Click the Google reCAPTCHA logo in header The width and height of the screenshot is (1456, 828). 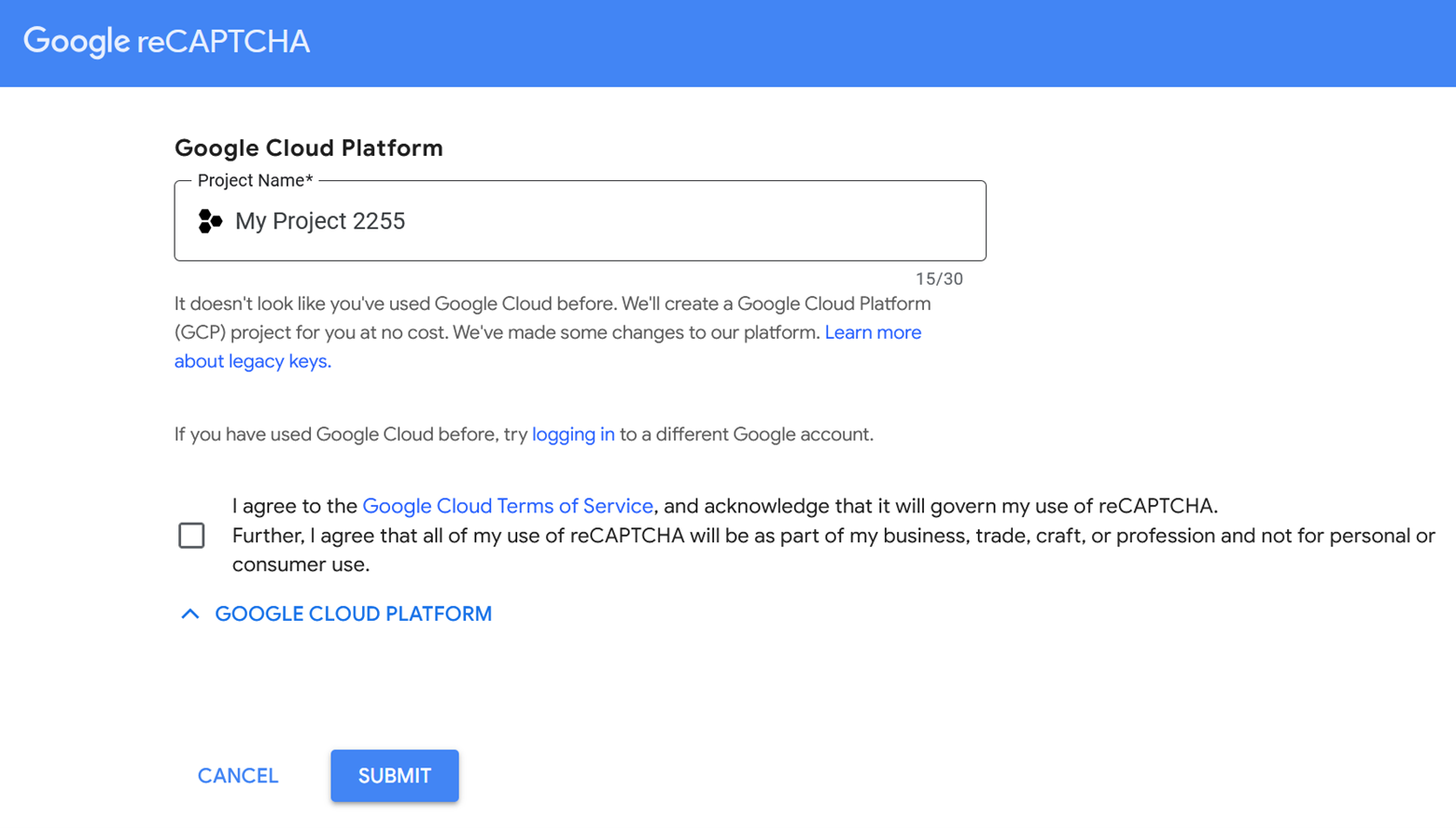[166, 41]
